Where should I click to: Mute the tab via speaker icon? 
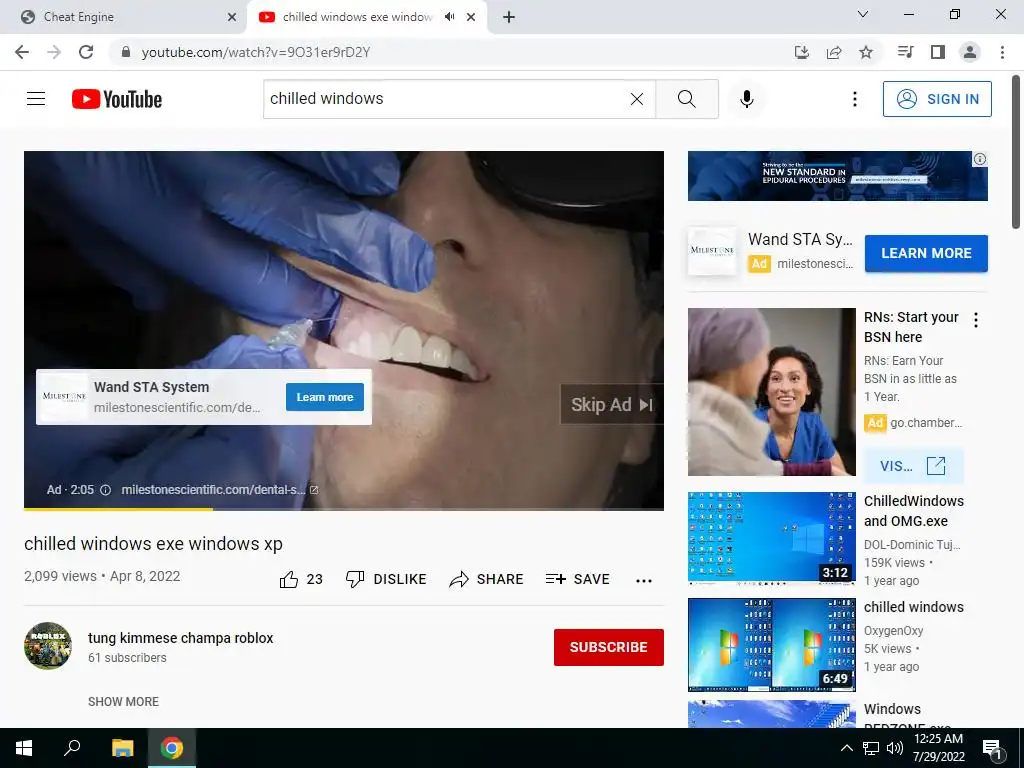(449, 17)
